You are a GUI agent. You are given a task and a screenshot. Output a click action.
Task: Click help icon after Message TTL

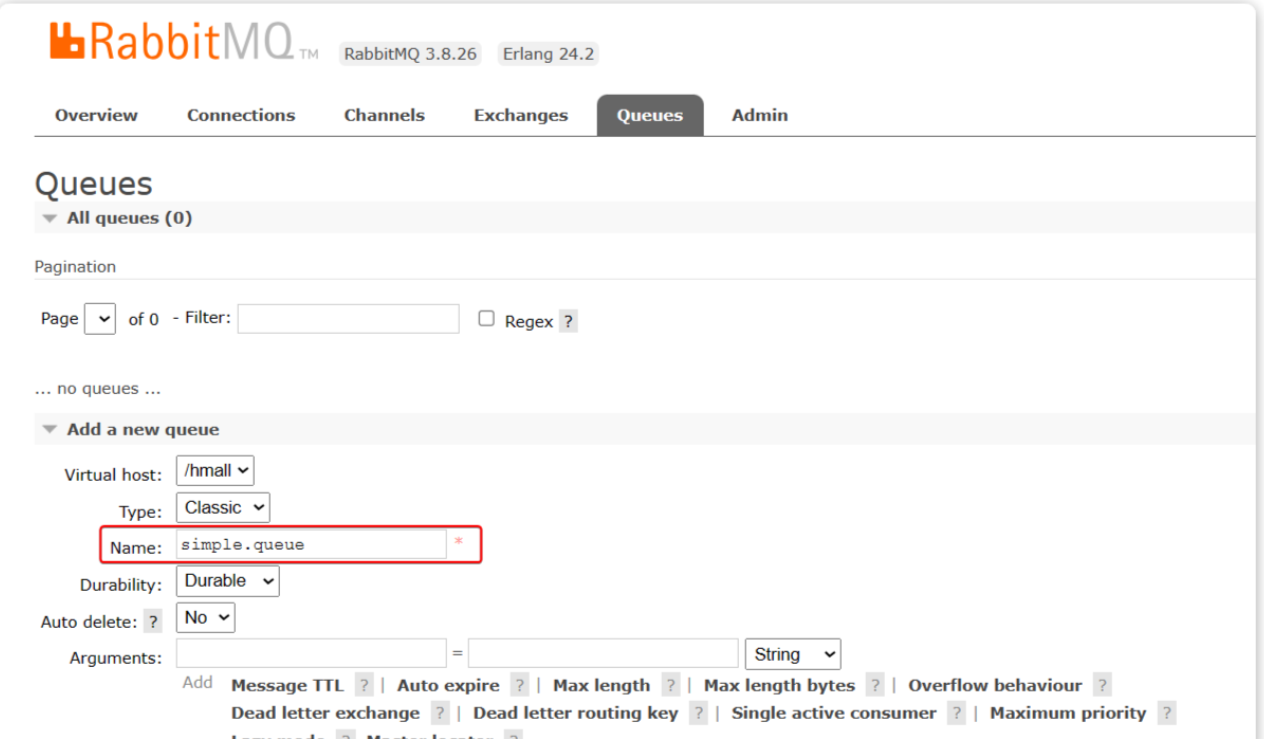point(364,686)
